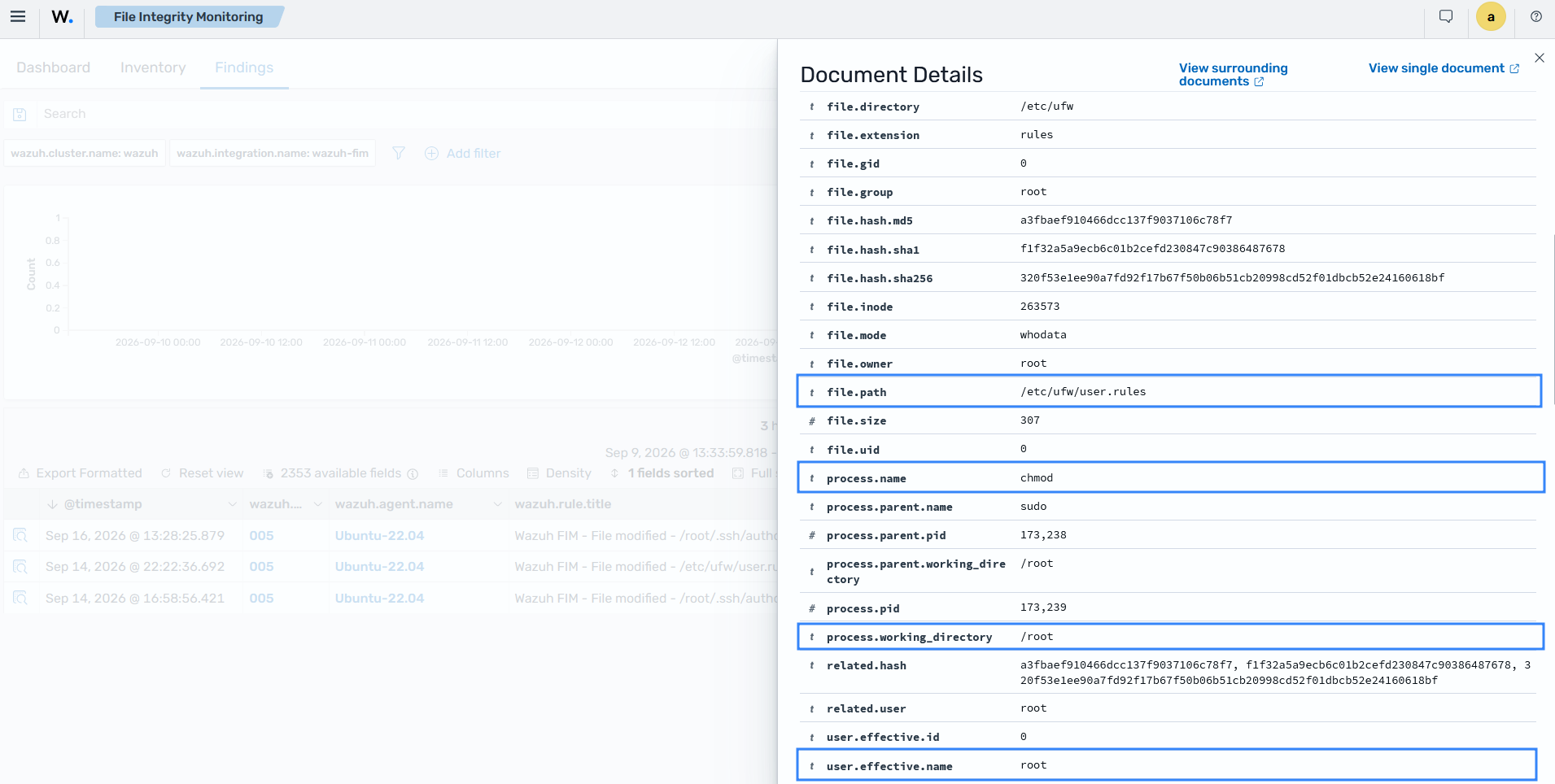Click Reset view in the table toolbar
The width and height of the screenshot is (1555, 784).
coord(203,473)
